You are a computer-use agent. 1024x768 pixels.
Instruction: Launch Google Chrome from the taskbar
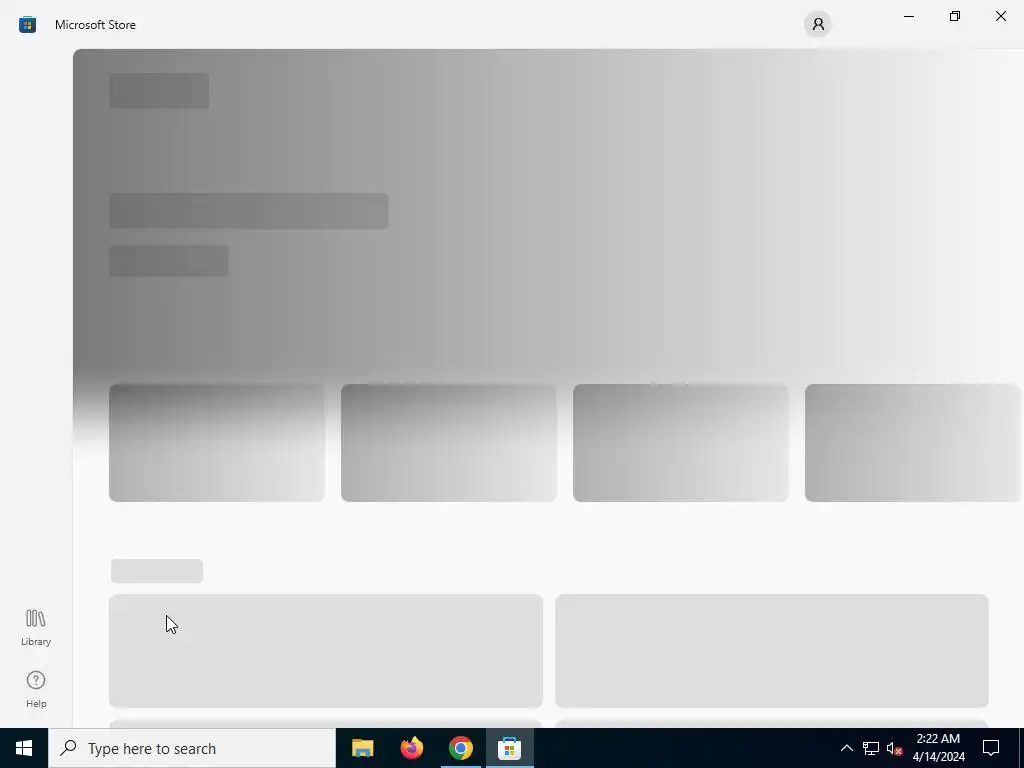pyautogui.click(x=460, y=748)
